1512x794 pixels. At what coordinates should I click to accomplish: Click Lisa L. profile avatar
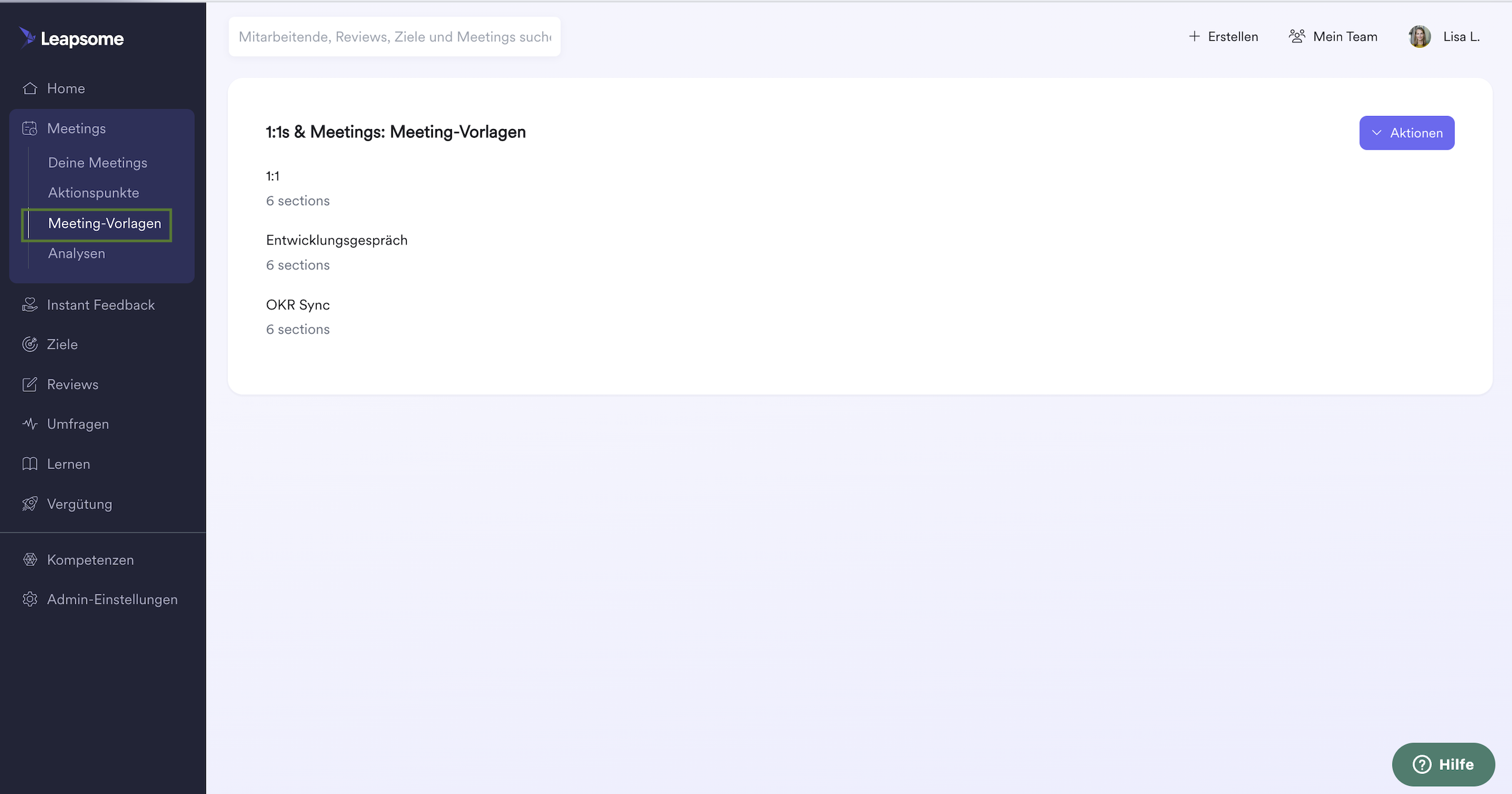tap(1420, 37)
